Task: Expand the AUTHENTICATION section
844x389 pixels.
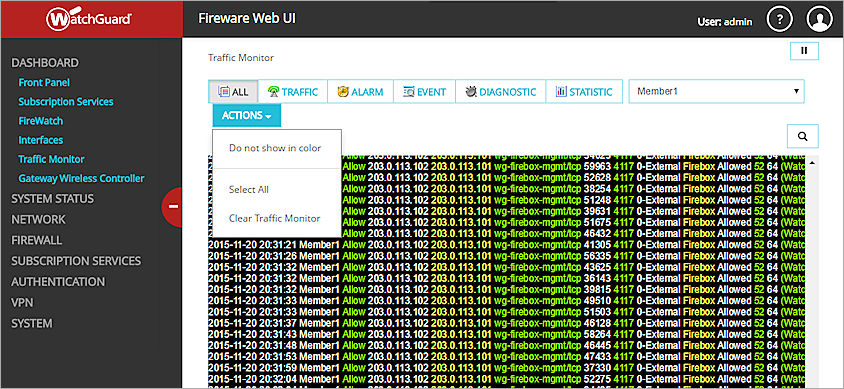Action: [x=58, y=282]
